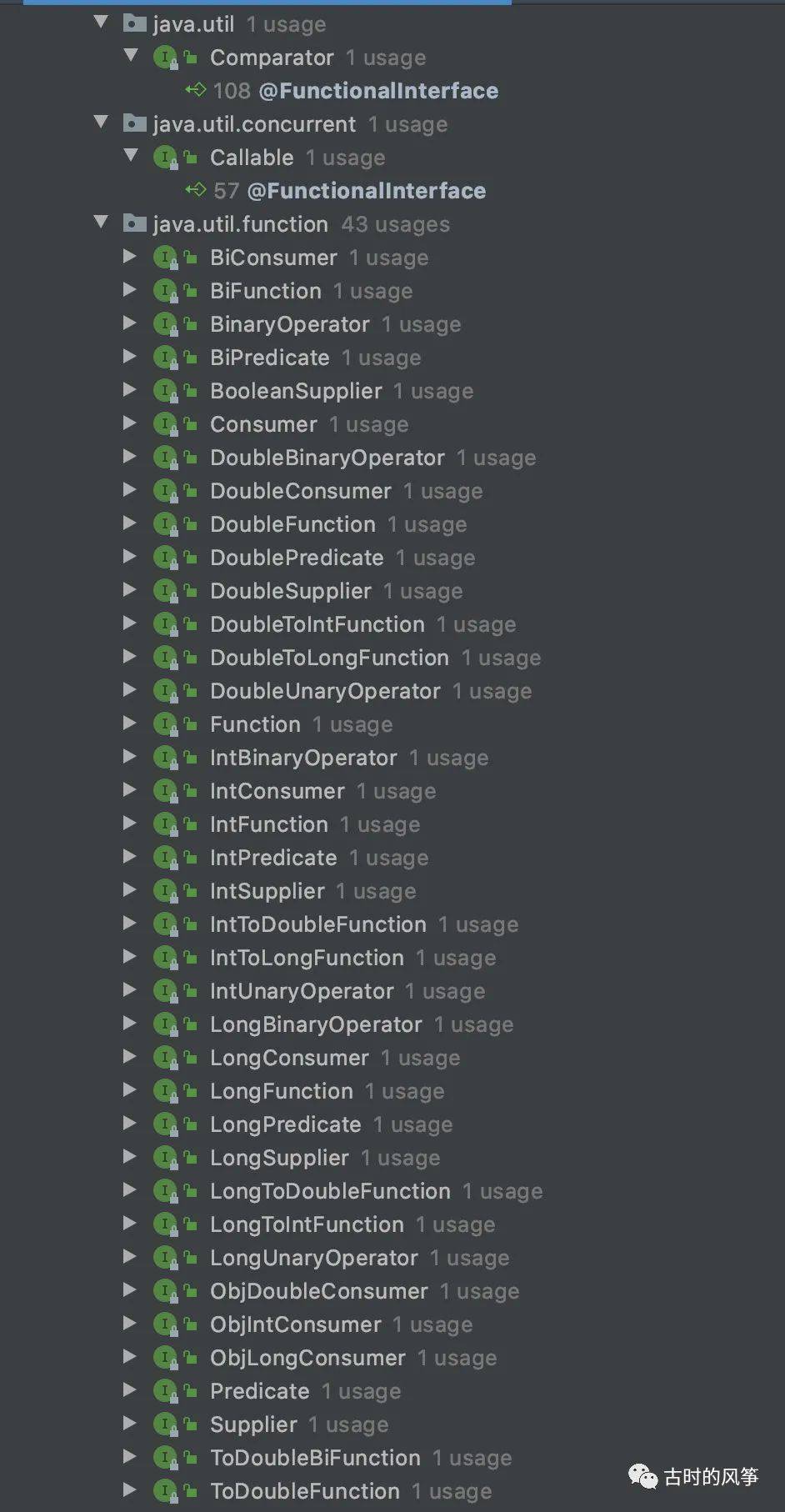Viewport: 785px width, 1512px height.
Task: Open the 108 @FunctionalInterface usage line
Action: pos(356,90)
